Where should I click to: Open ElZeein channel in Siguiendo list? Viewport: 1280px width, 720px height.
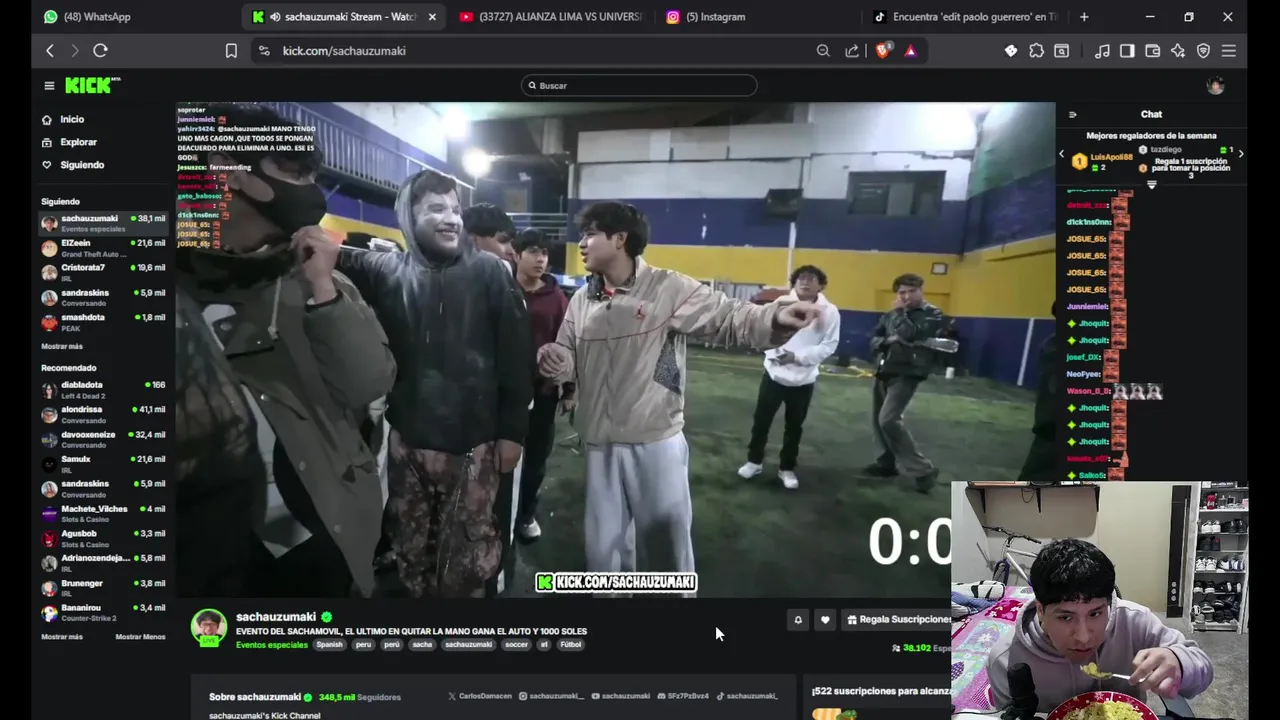[103, 247]
